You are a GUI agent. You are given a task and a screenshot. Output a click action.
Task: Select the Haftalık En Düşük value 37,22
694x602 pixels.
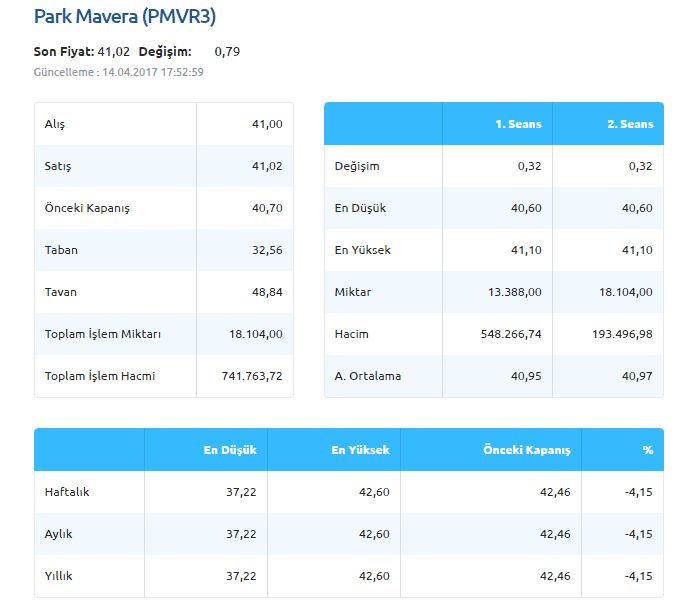click(x=241, y=492)
